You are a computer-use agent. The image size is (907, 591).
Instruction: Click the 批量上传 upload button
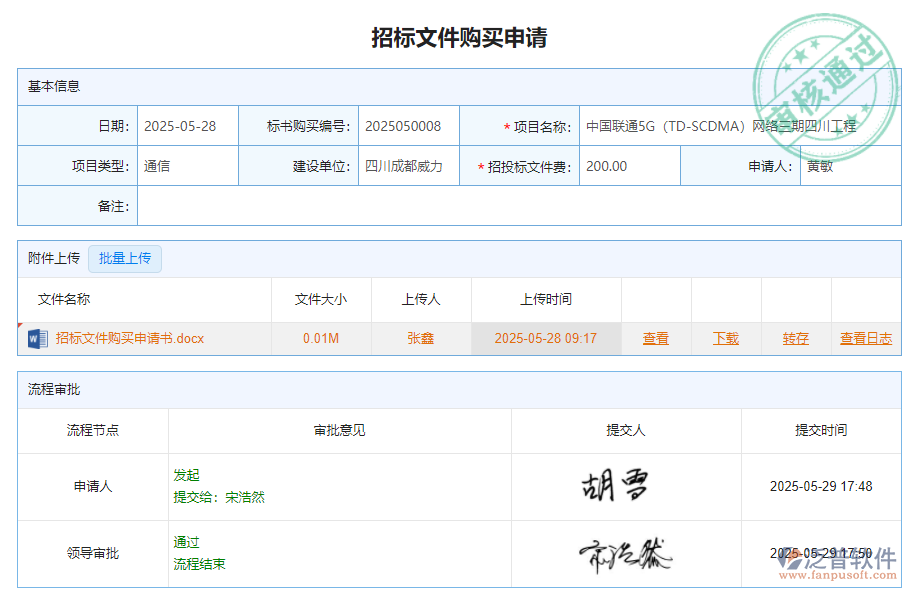point(124,258)
